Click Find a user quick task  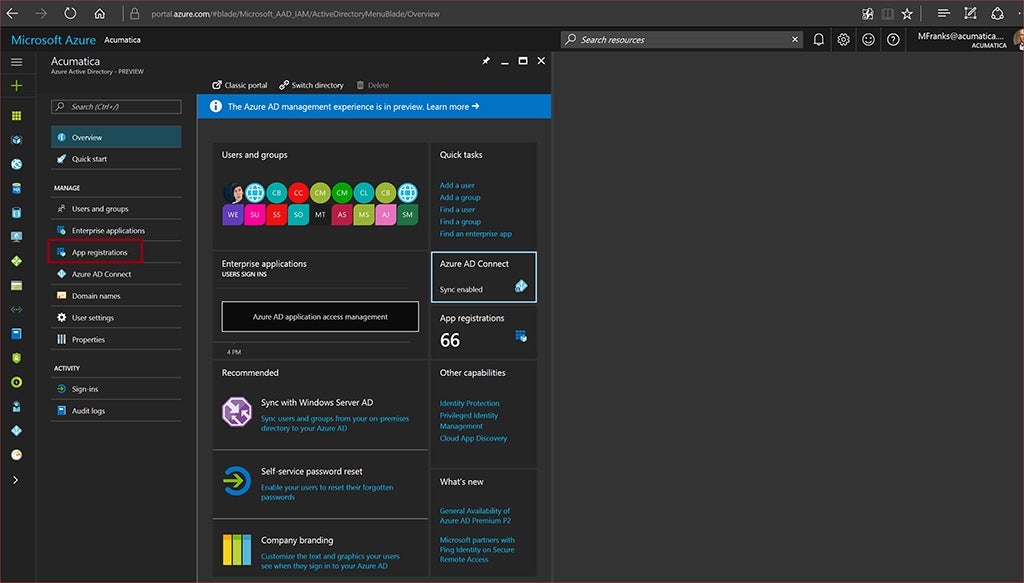tap(457, 210)
